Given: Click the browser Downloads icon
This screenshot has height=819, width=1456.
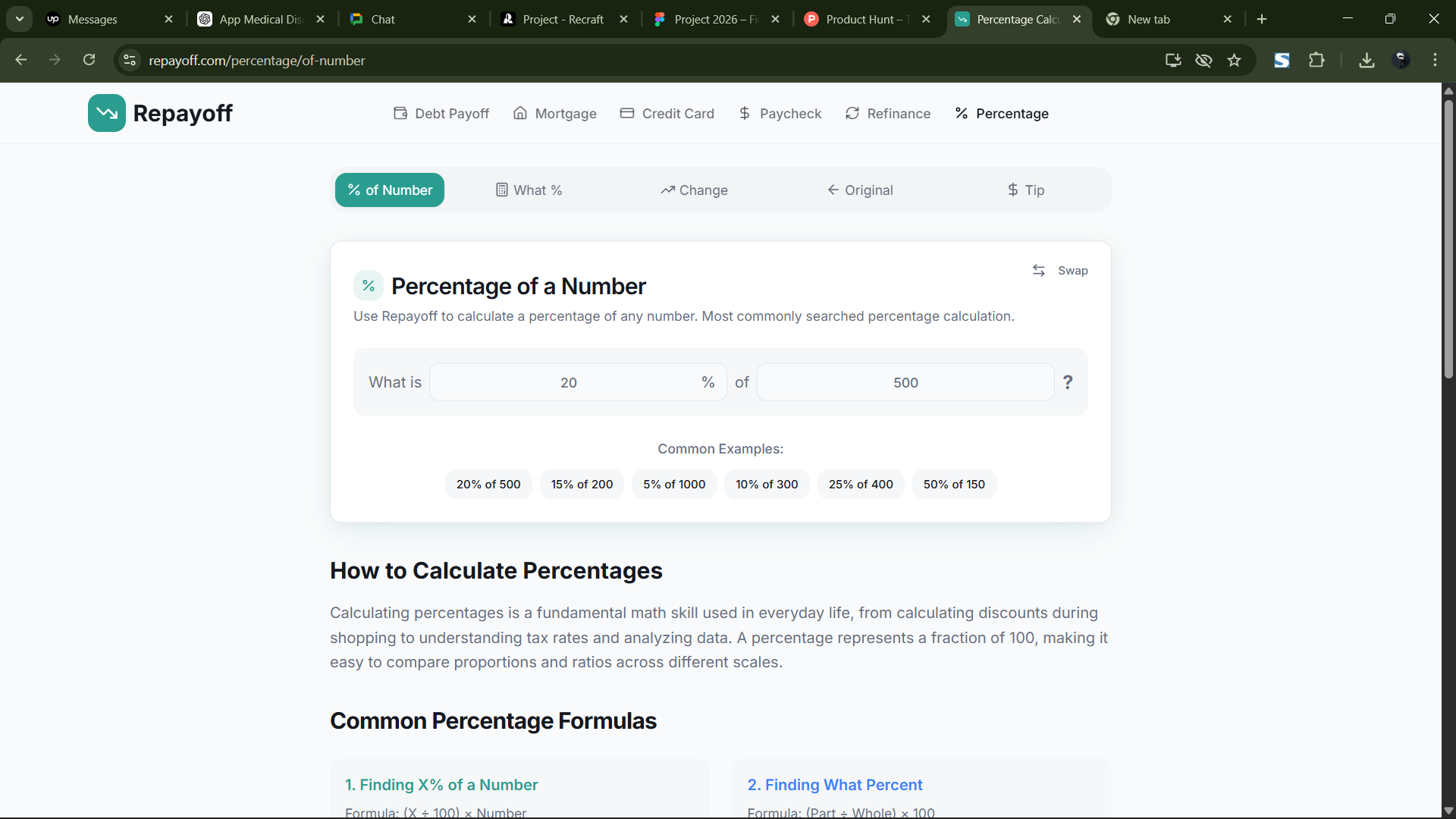Looking at the screenshot, I should point(1367,60).
